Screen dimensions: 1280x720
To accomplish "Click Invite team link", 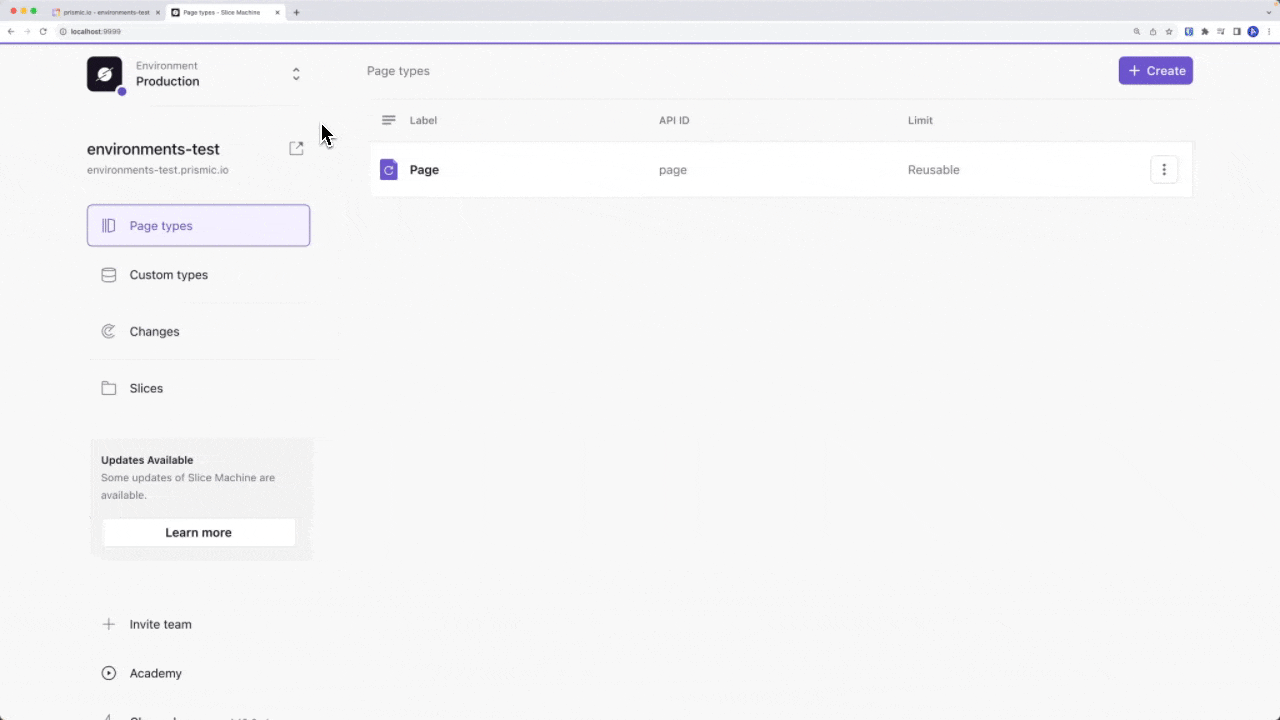I will pos(161,624).
